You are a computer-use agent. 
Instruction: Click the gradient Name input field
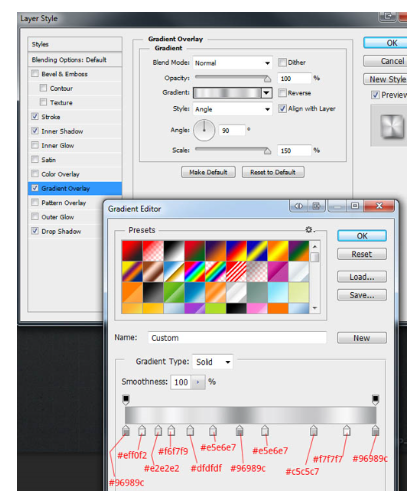[x=237, y=338]
